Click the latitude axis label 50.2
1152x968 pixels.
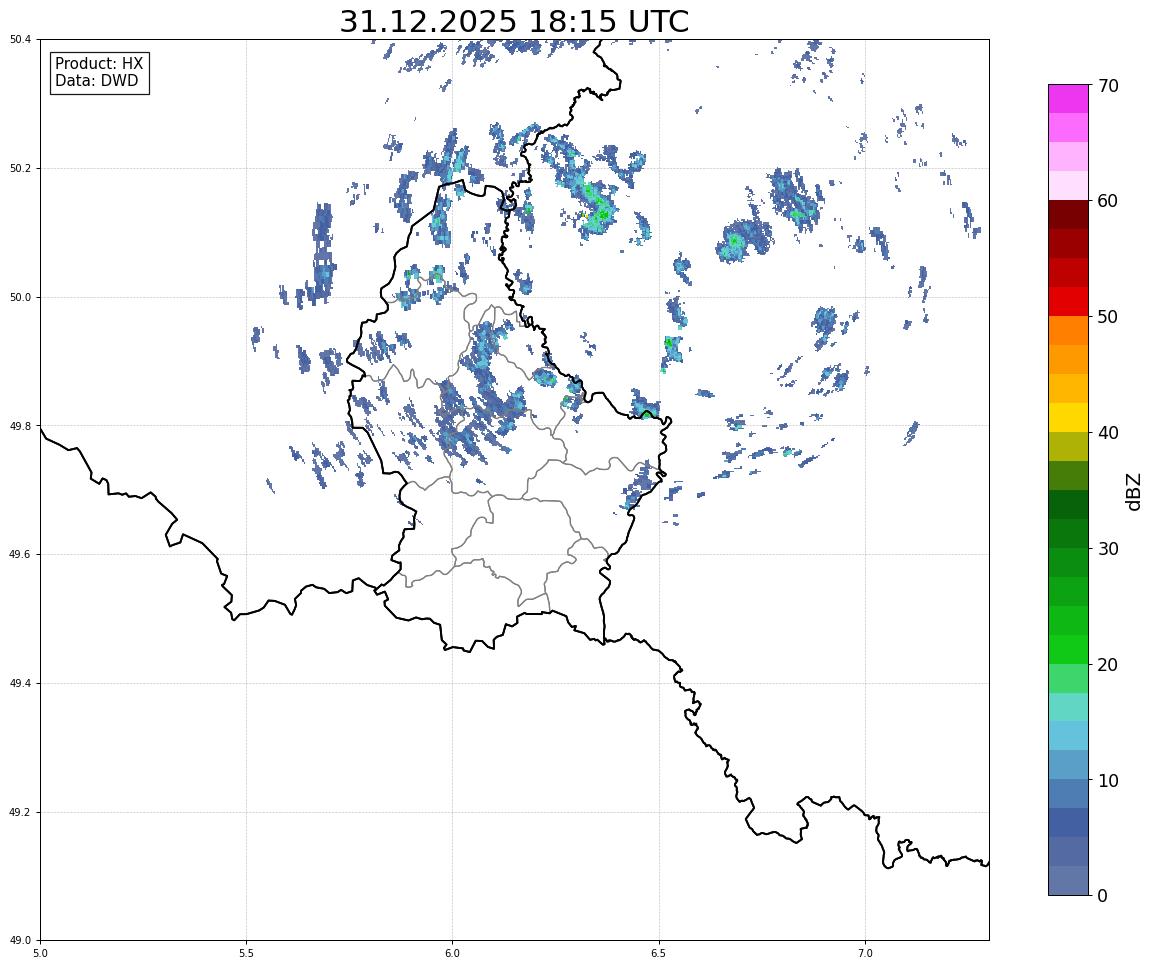(20, 168)
